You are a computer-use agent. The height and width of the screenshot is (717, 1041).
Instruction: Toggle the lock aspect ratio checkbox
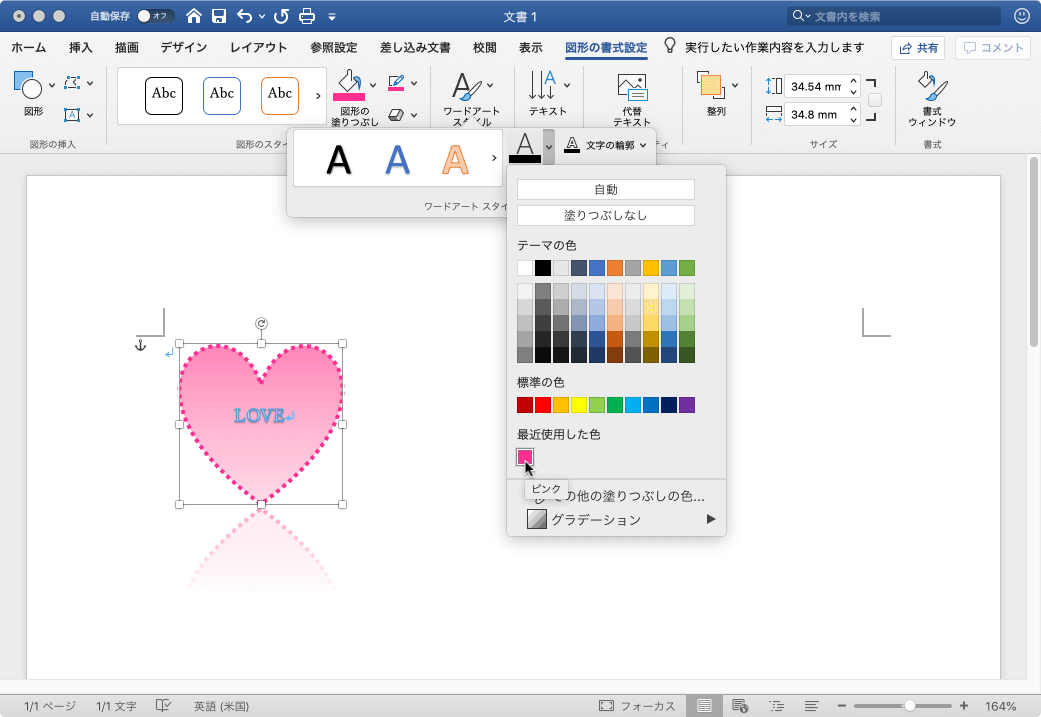[x=875, y=100]
